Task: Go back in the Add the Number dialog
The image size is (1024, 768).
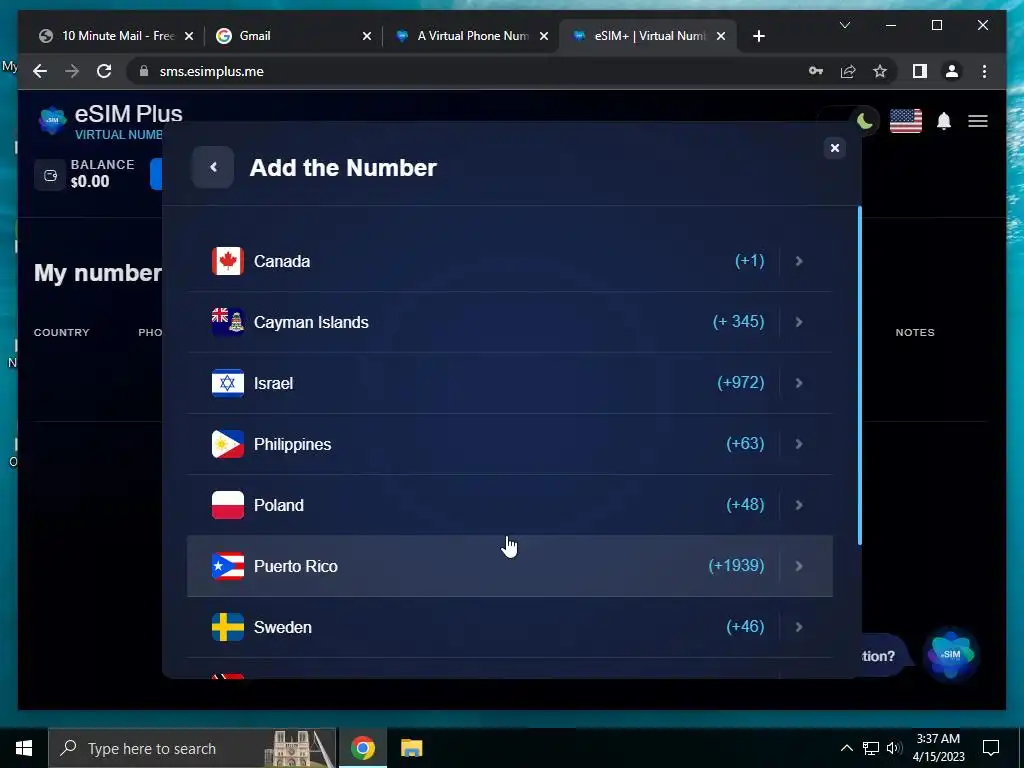Action: click(x=213, y=167)
